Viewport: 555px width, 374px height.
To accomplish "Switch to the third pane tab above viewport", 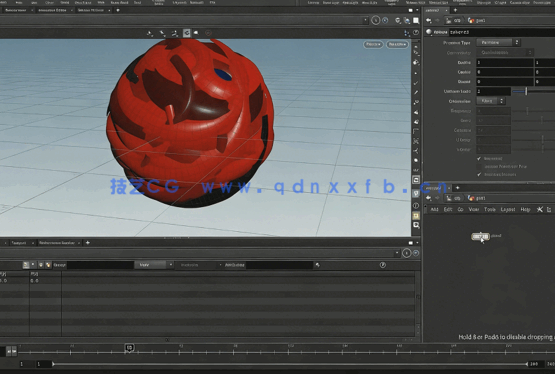I will [91, 10].
